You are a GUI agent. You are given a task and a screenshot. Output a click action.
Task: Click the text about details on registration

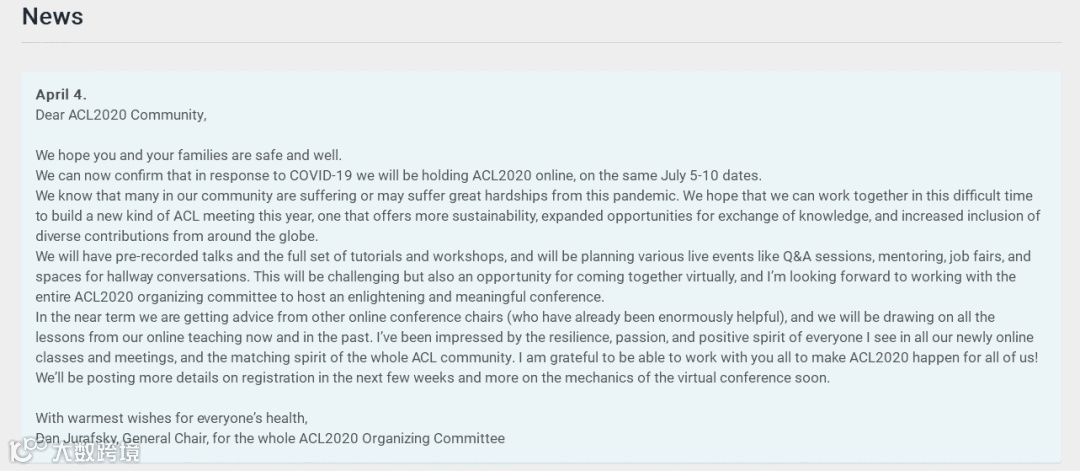click(x=433, y=378)
